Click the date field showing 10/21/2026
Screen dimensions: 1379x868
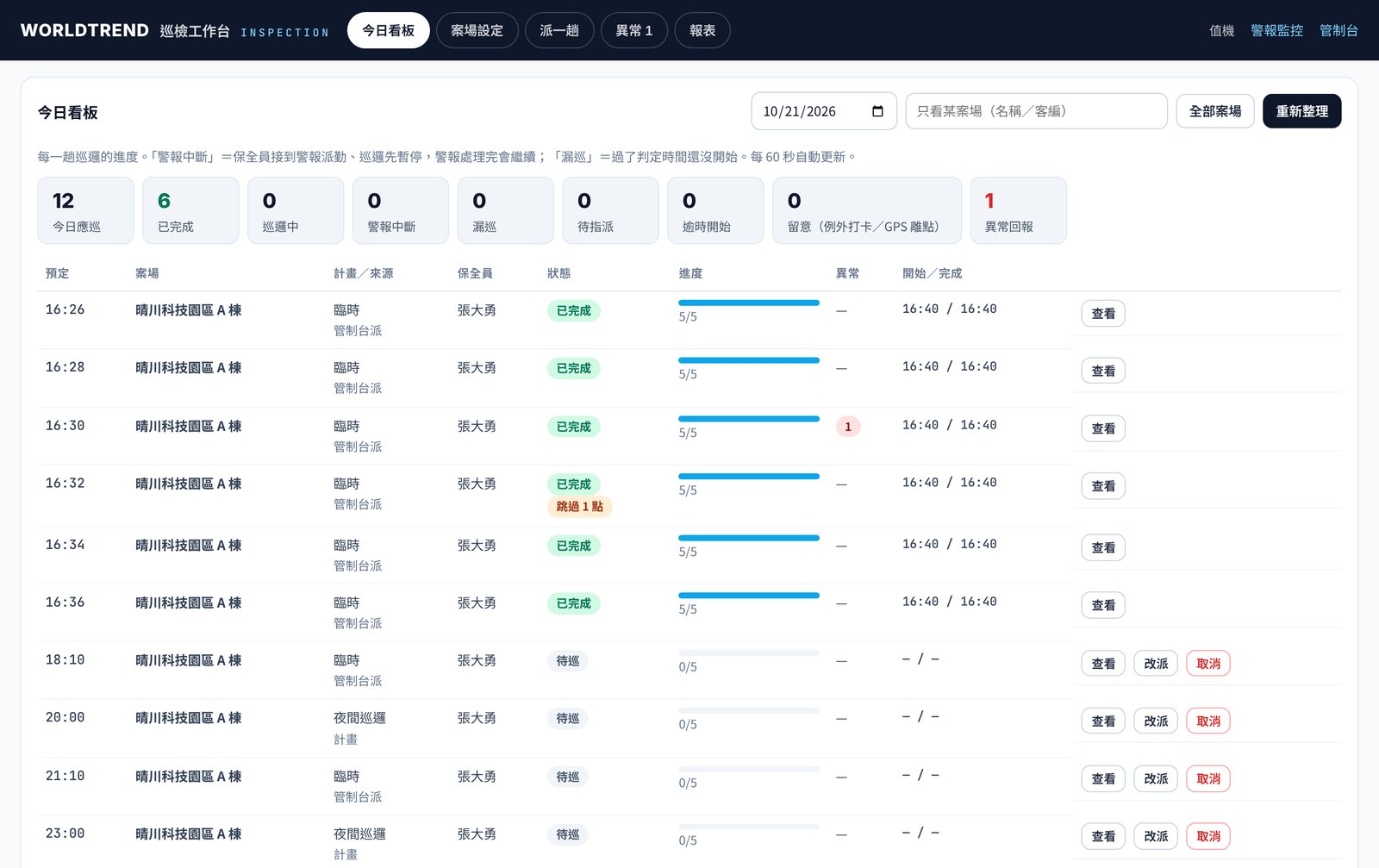(x=824, y=111)
